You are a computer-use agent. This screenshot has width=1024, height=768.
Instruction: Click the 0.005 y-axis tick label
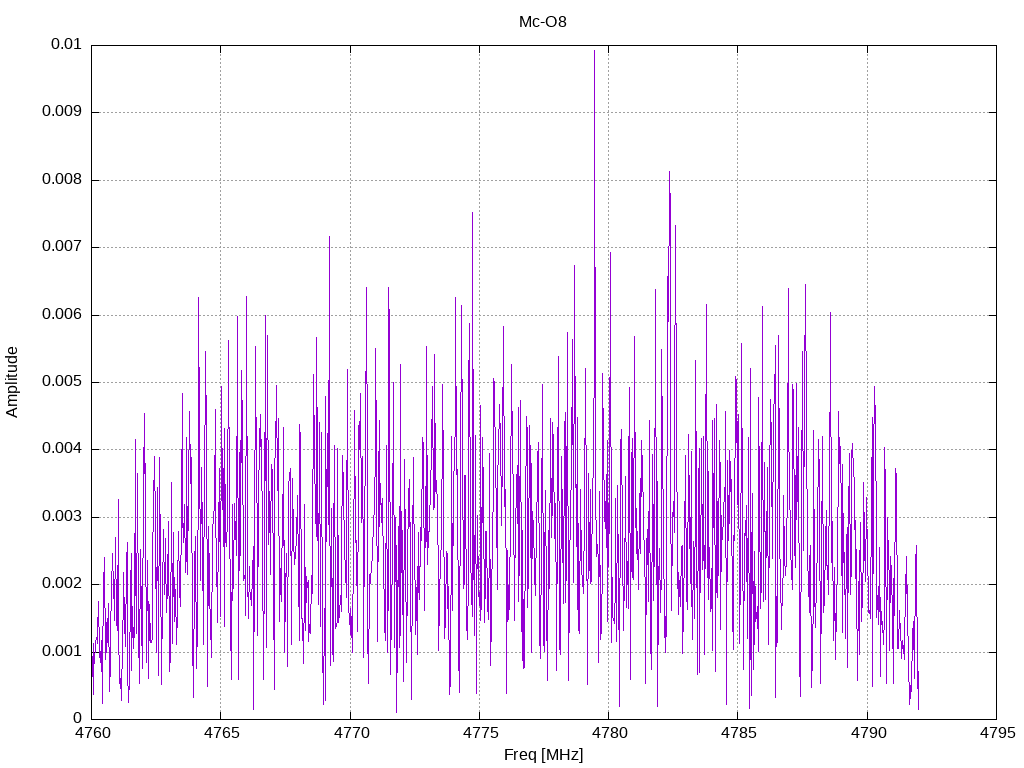point(62,382)
